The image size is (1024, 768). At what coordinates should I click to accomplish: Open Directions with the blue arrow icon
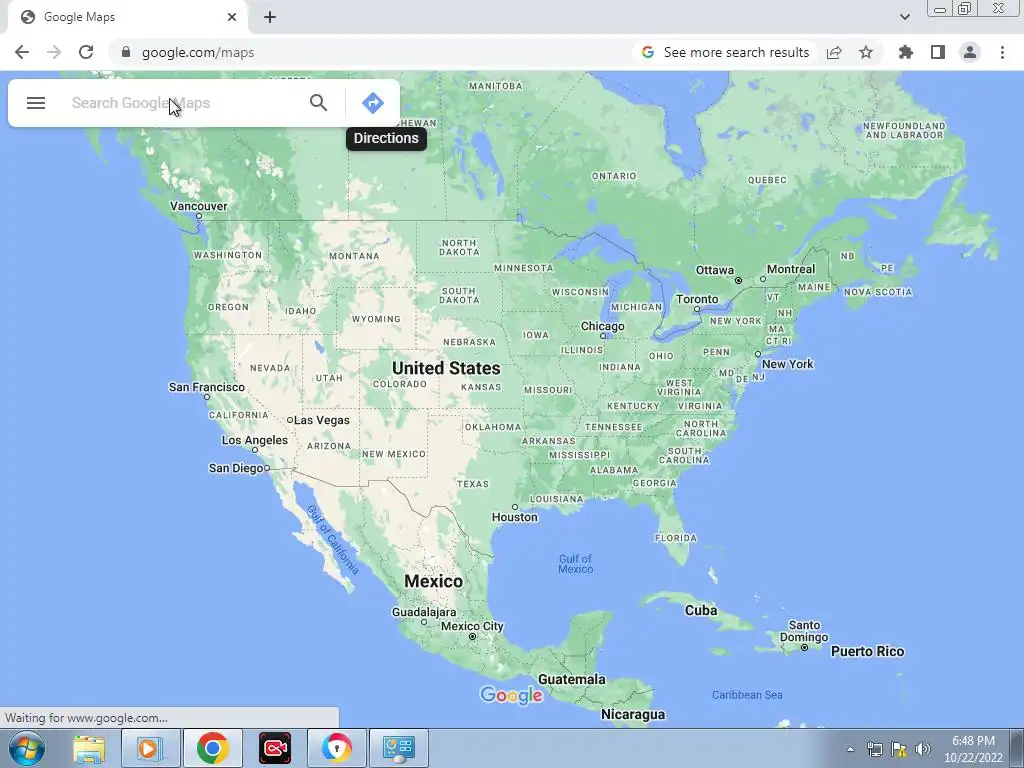[373, 103]
